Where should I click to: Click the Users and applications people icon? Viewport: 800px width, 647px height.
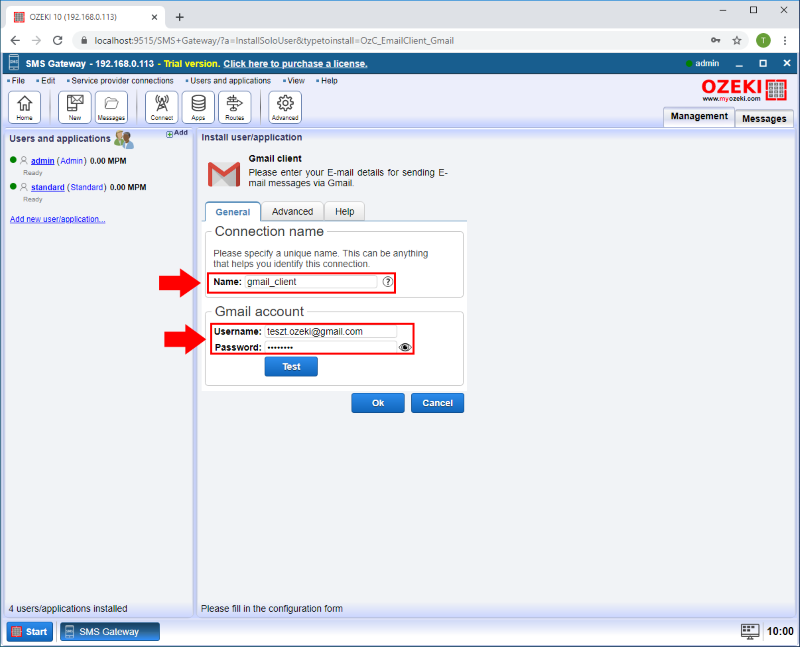123,139
